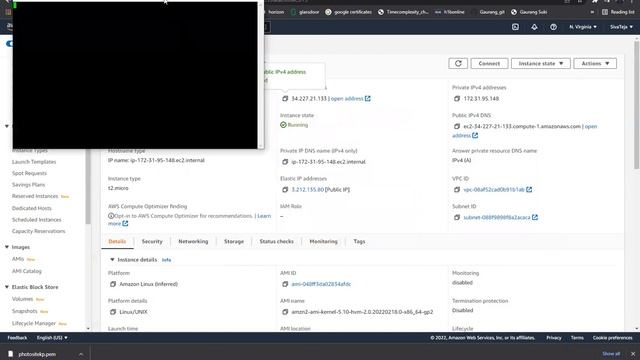Open Scheduled Instances in sidebar
This screenshot has height=360, width=640.
[x=36, y=220]
